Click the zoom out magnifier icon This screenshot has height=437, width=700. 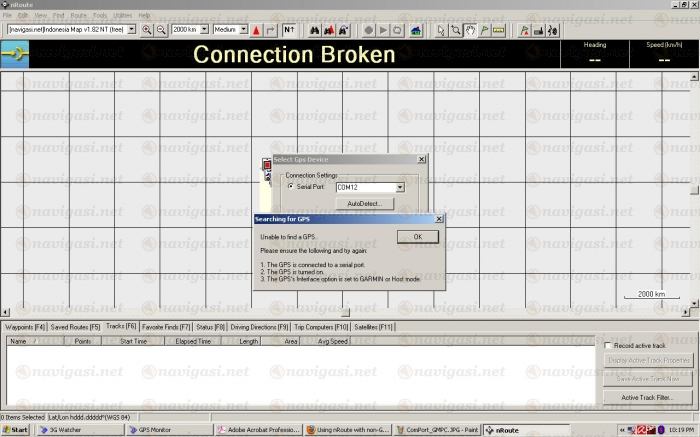[x=161, y=30]
